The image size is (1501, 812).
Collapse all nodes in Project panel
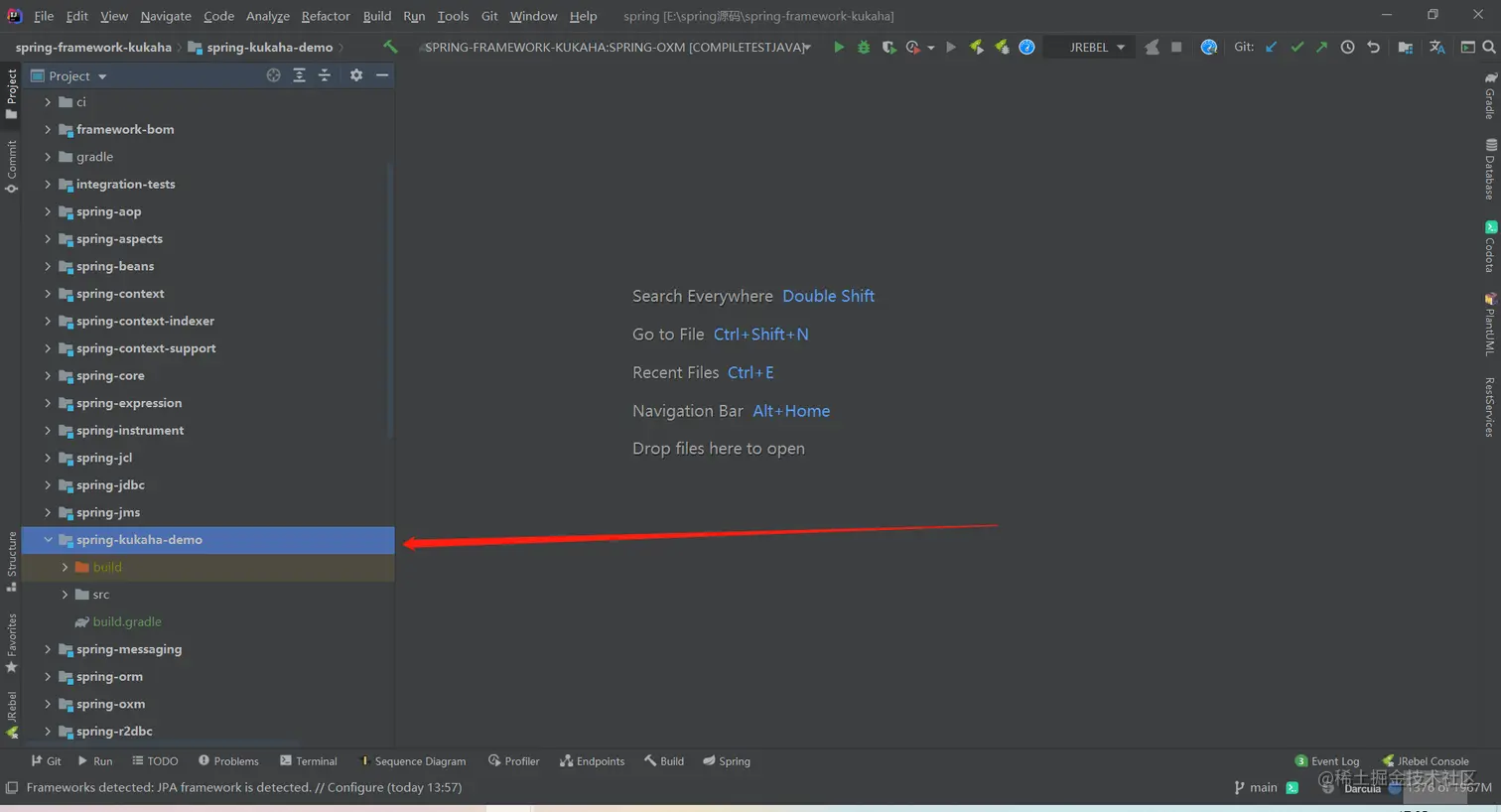[325, 75]
